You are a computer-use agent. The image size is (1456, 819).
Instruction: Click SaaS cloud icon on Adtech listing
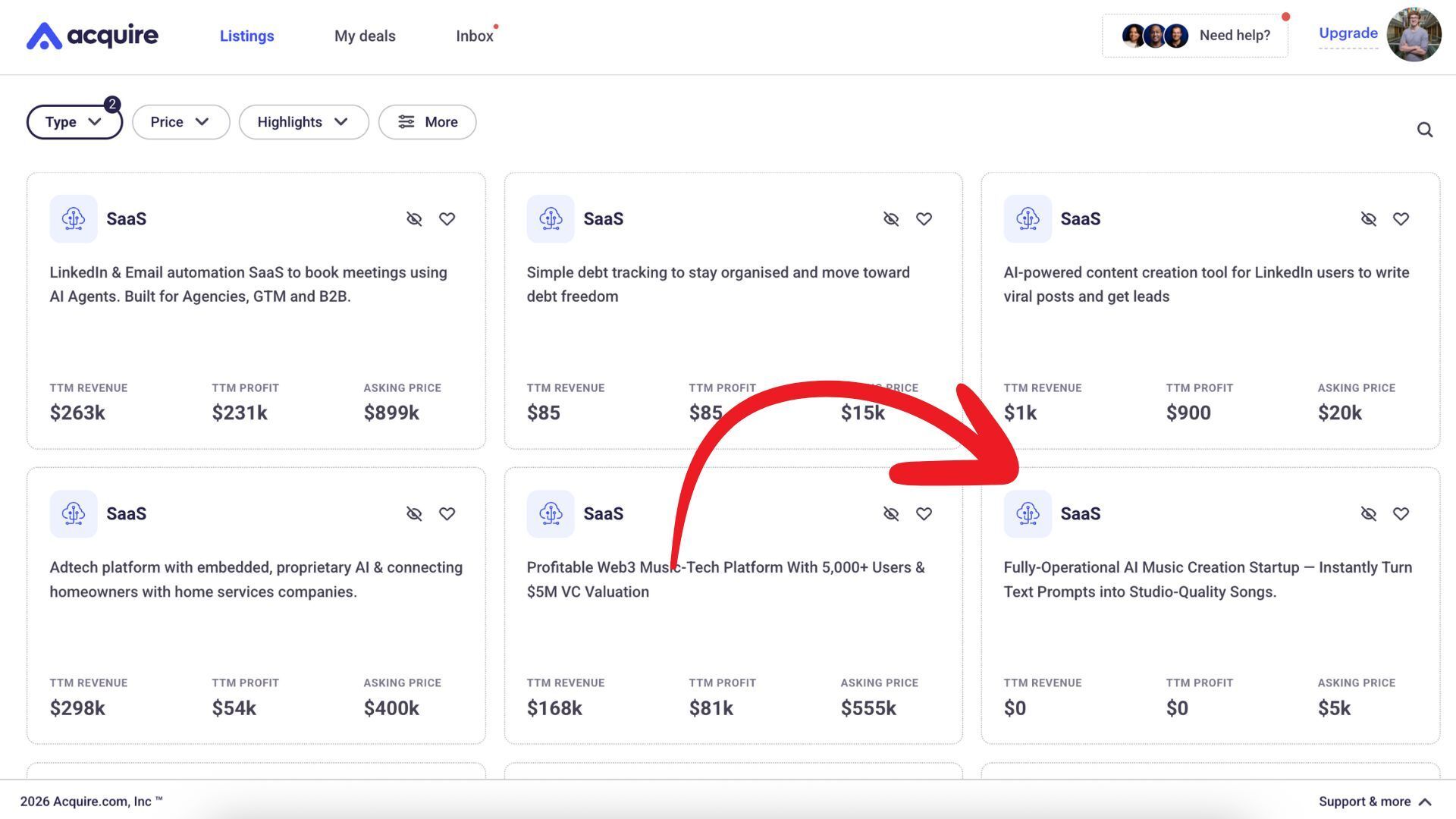[x=74, y=514]
